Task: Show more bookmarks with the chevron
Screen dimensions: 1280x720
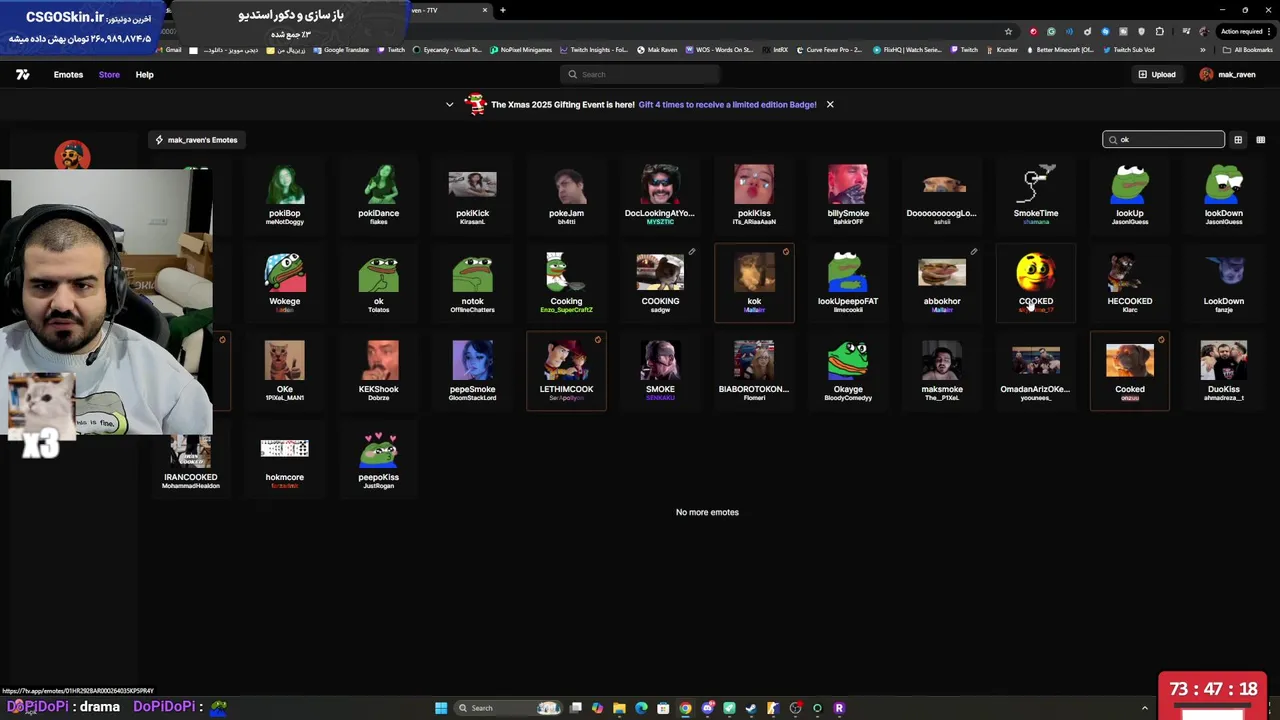Action: click(1203, 50)
